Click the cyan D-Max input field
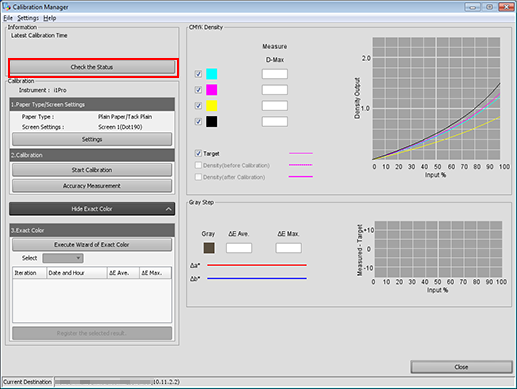The height and width of the screenshot is (389, 517). click(275, 74)
